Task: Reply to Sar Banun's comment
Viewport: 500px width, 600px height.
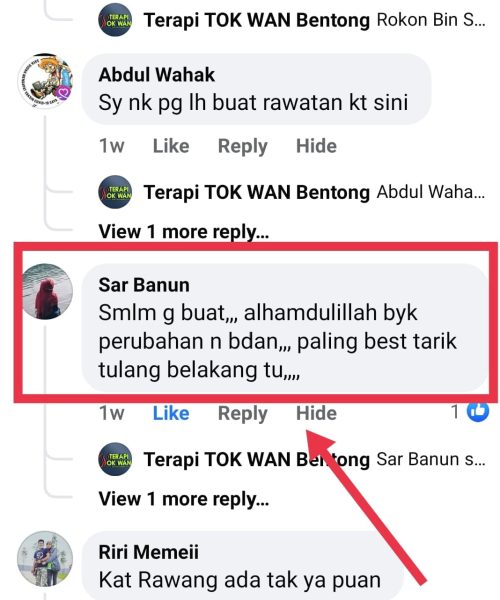Action: (243, 414)
